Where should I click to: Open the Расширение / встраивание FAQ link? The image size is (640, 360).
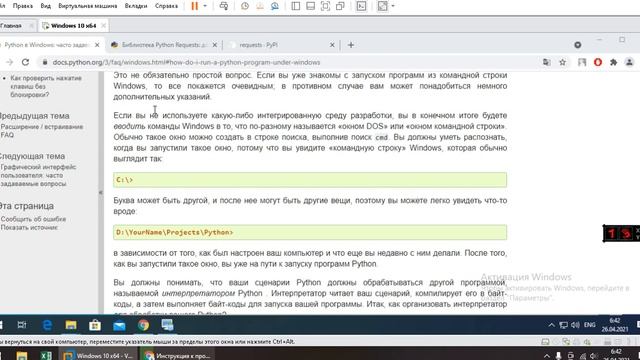[42, 131]
